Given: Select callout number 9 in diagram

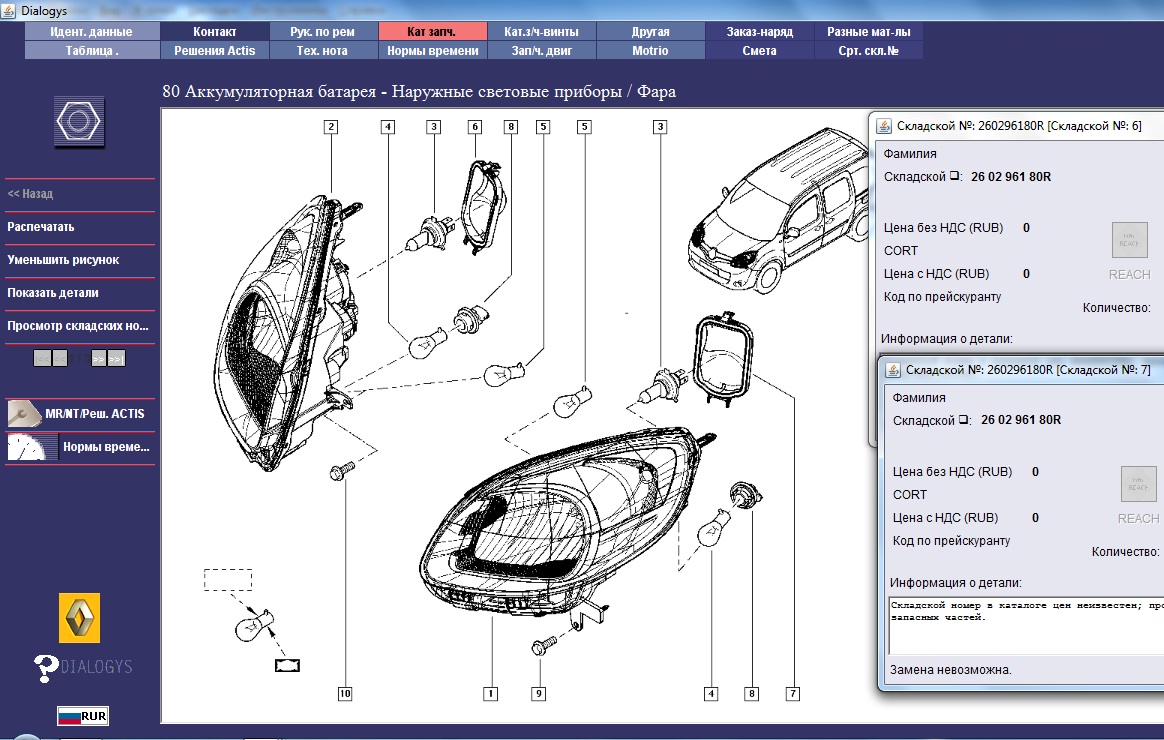Looking at the screenshot, I should click(x=539, y=693).
